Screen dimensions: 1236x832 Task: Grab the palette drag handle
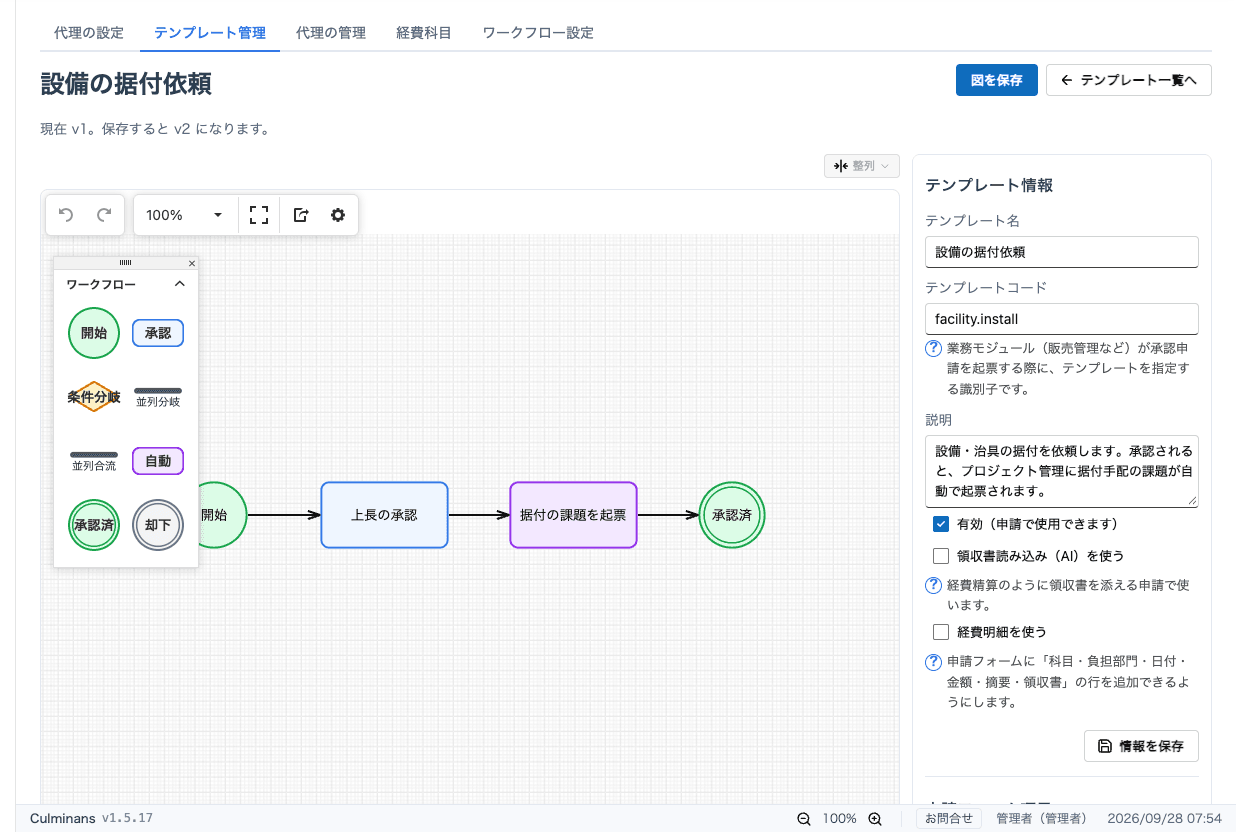point(125,263)
